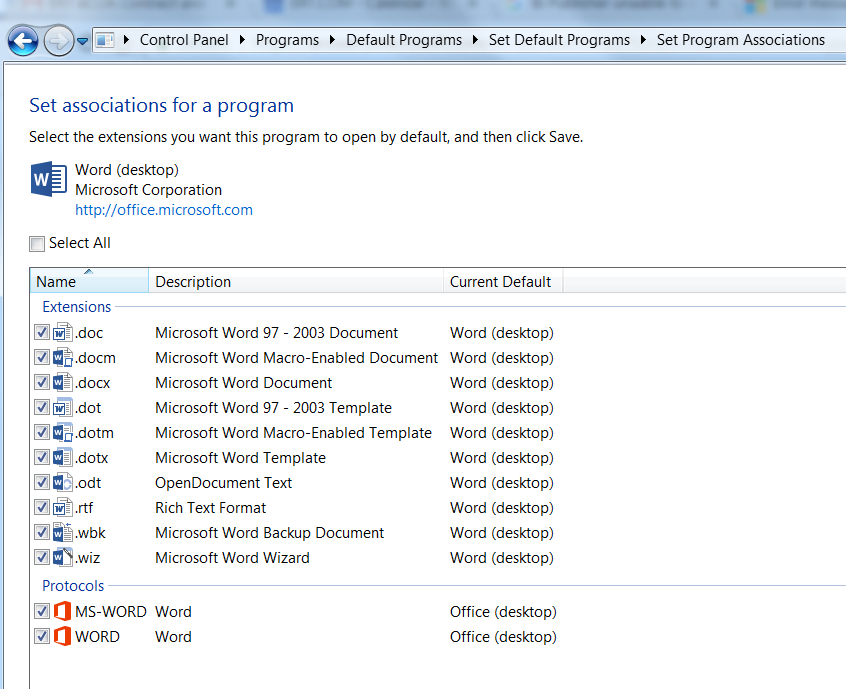Expand the arrow after Set Default Programs breadcrumb
Image resolution: width=846 pixels, height=689 pixels.
643,40
